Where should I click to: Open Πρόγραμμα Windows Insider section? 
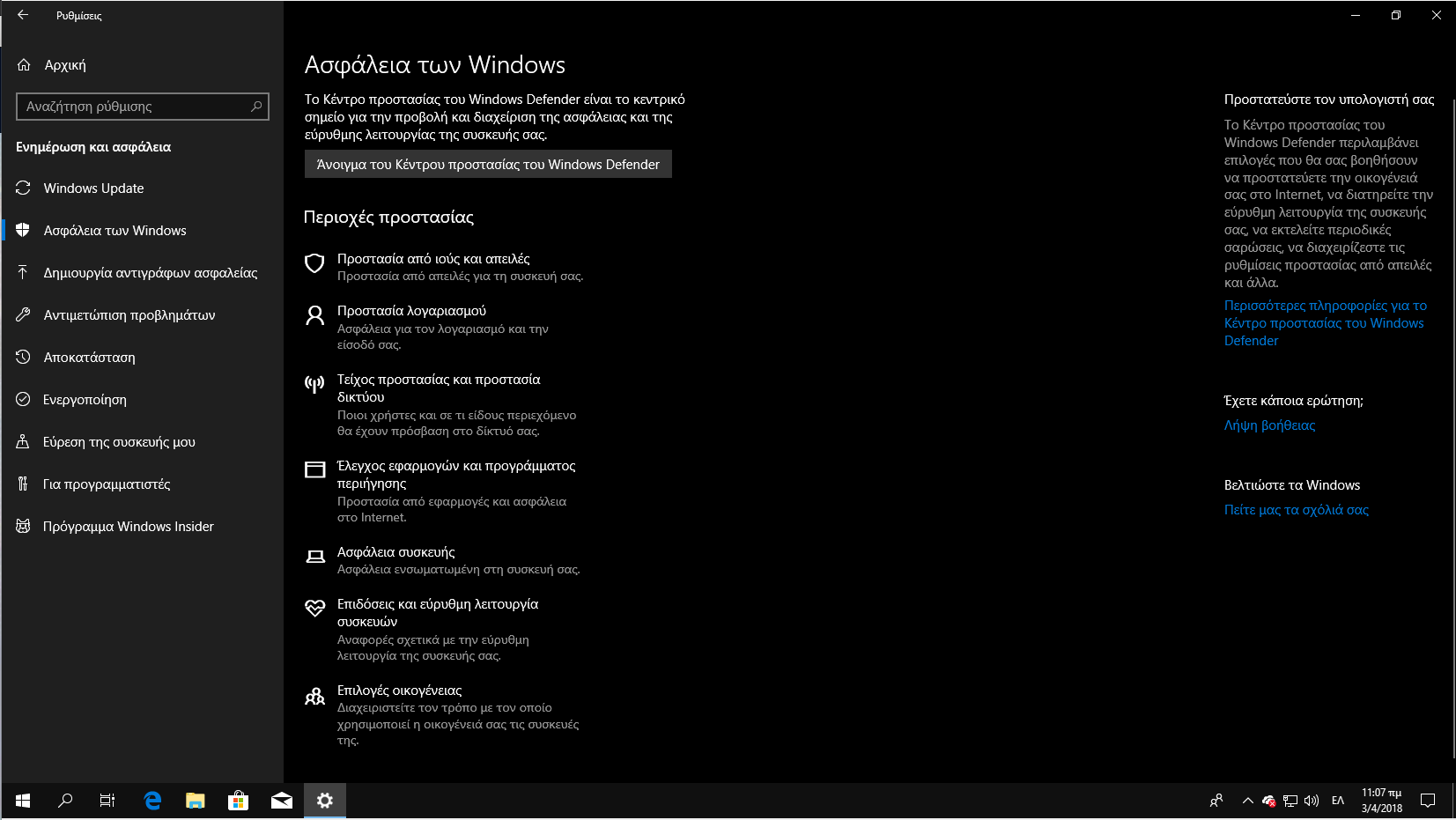pyautogui.click(x=143, y=526)
